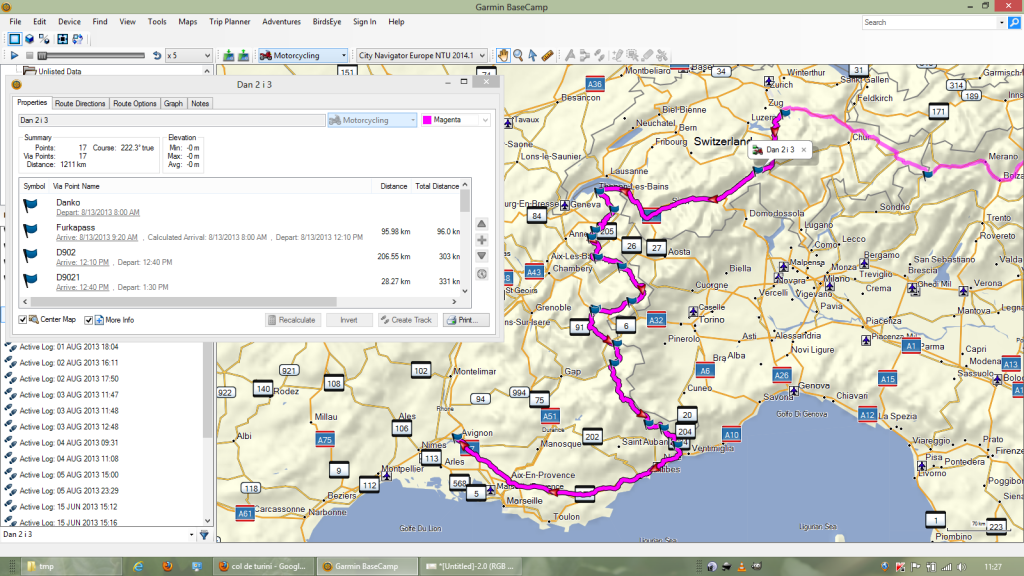Click the Recalculate button
The image size is (1024, 576).
pyautogui.click(x=292, y=320)
